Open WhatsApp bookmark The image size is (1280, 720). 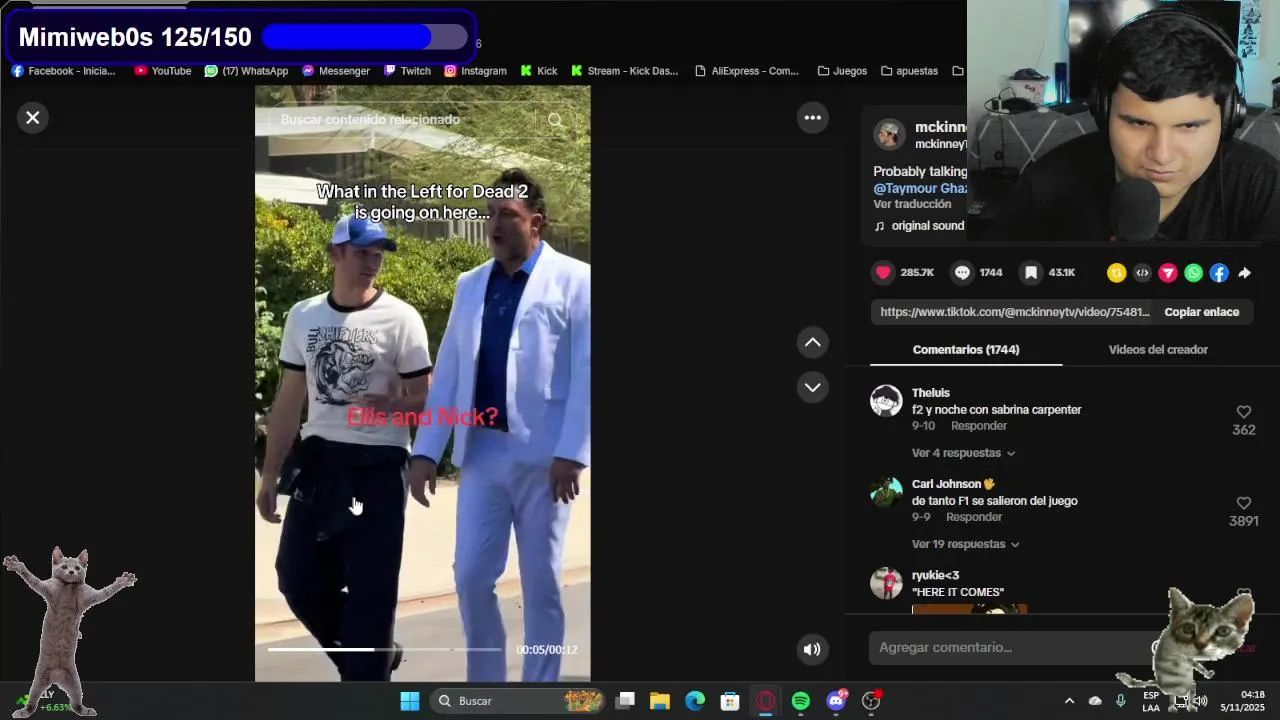coord(246,71)
